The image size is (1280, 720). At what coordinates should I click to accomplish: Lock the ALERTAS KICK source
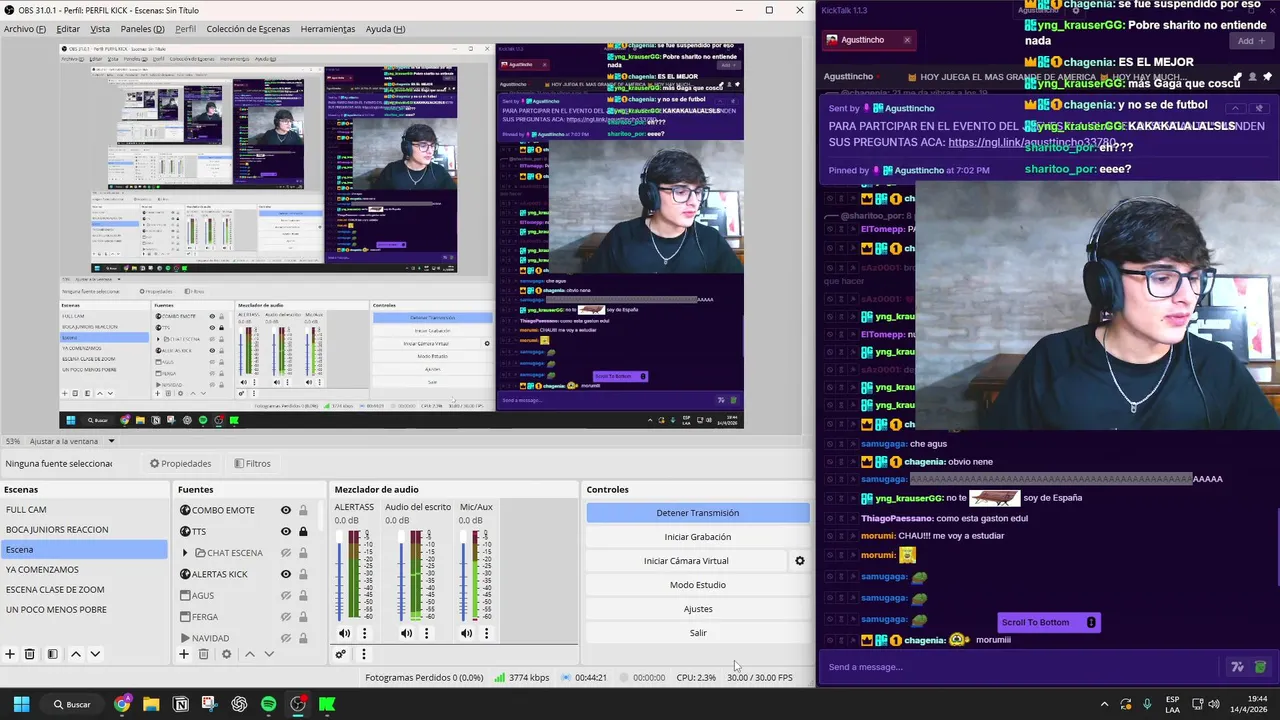(303, 574)
